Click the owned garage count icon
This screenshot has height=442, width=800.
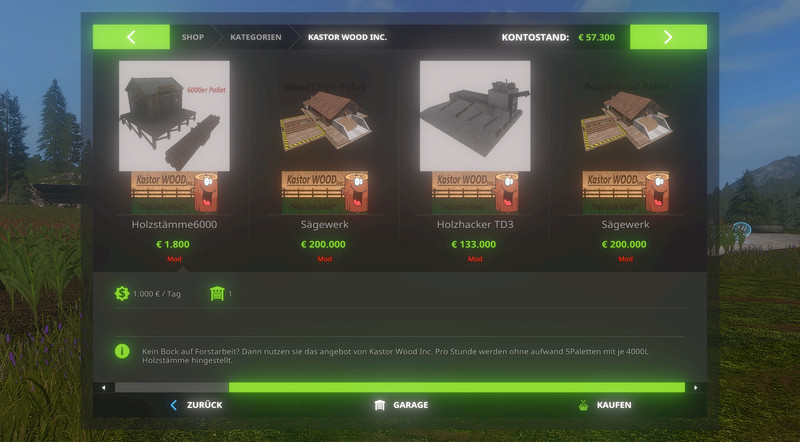coord(217,293)
